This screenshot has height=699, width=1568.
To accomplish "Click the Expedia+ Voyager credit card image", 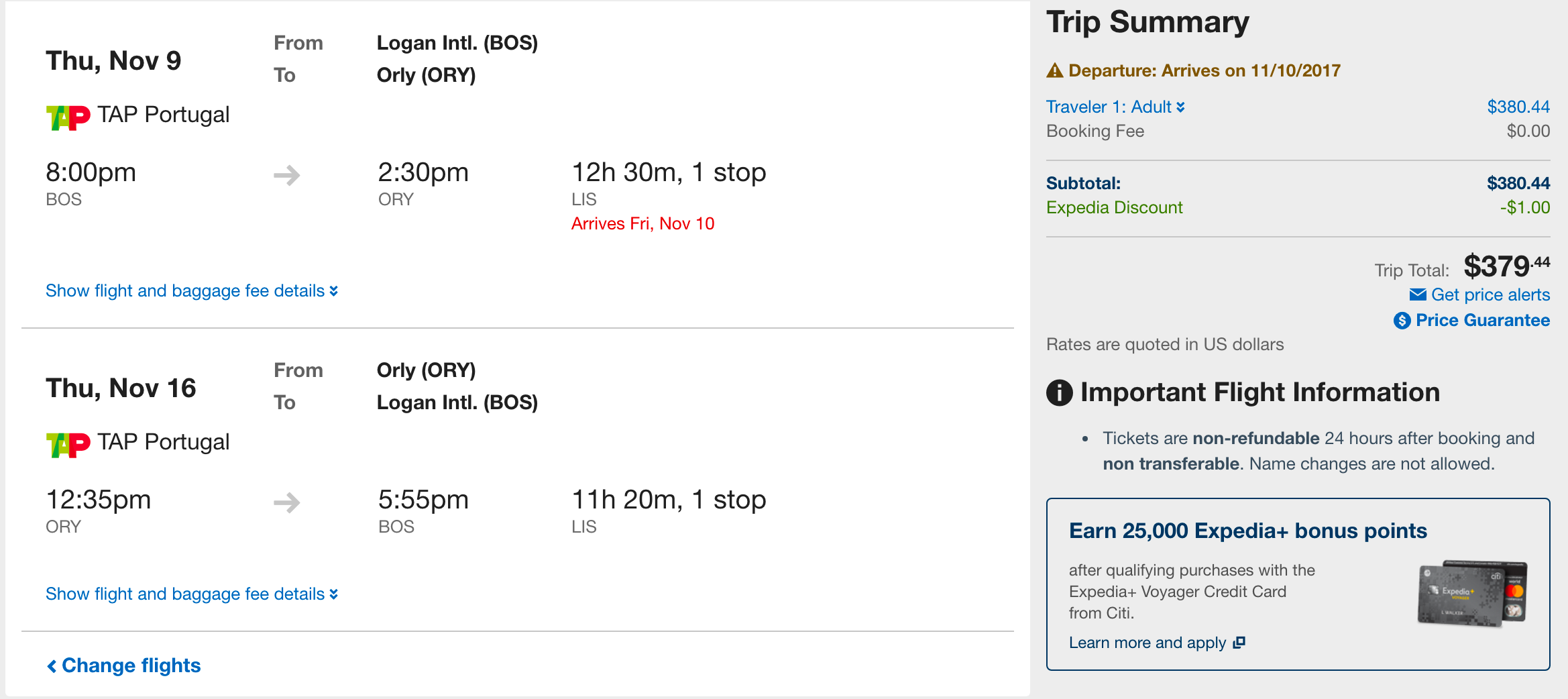I will 1472,594.
